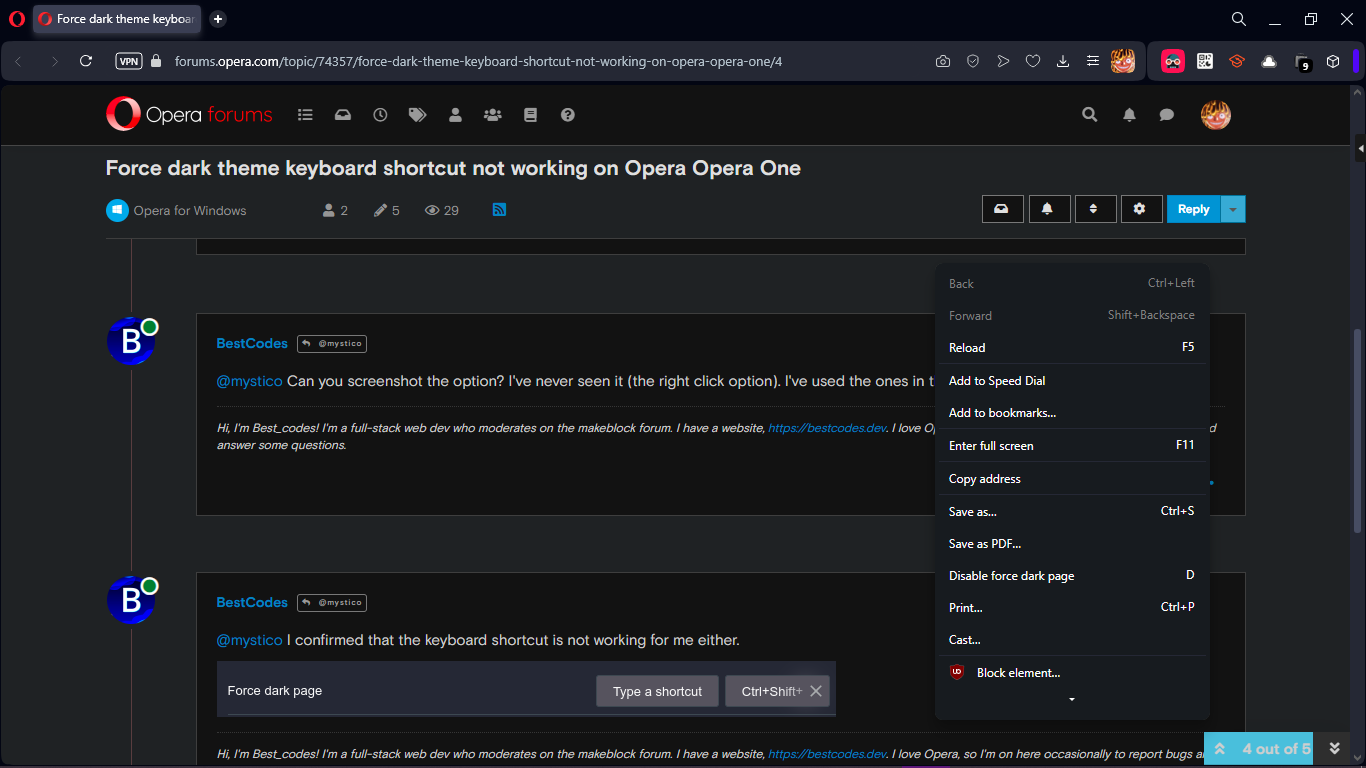Screen dimensions: 1366x768
Task: Open forum notifications bell in header
Action: pyautogui.click(x=1129, y=115)
